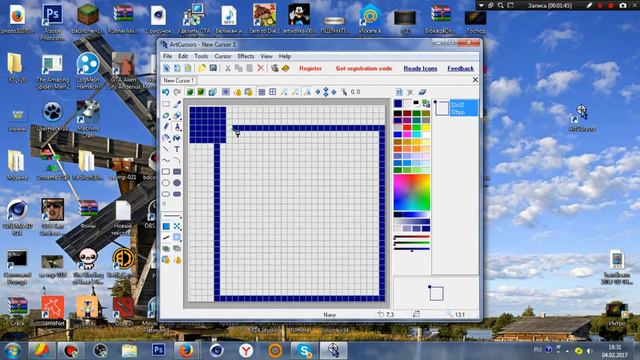This screenshot has height=360, width=640.
Task: Select the New Cursor 1 tab
Action: point(179,80)
